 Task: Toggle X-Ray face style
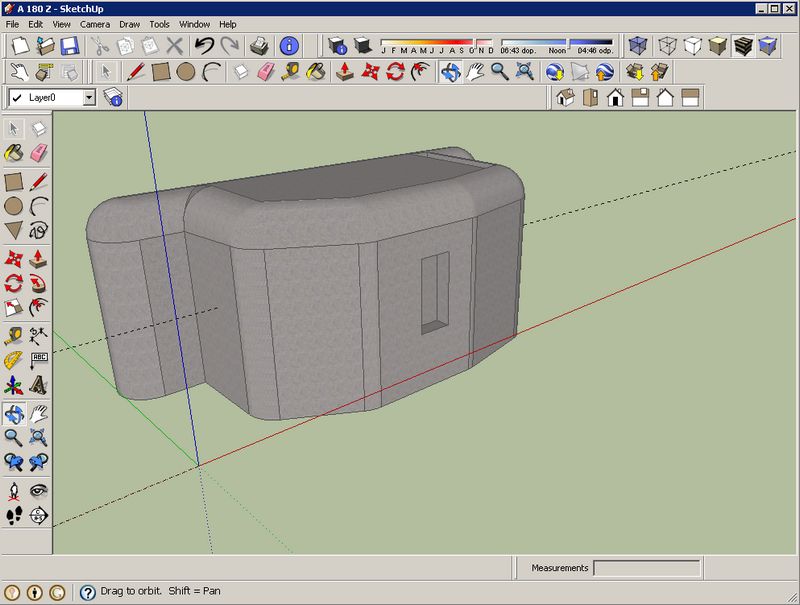point(637,45)
